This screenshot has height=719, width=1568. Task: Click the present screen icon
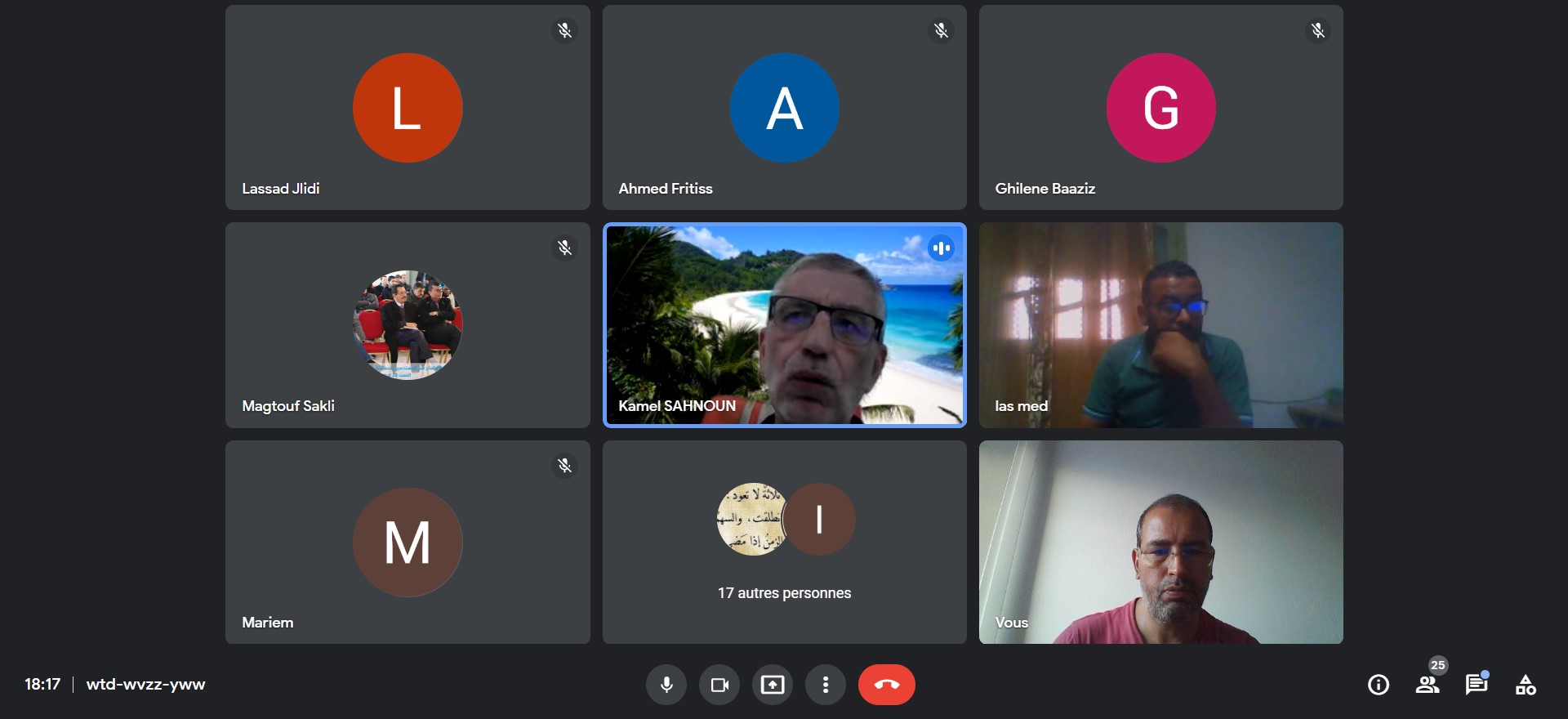(773, 685)
